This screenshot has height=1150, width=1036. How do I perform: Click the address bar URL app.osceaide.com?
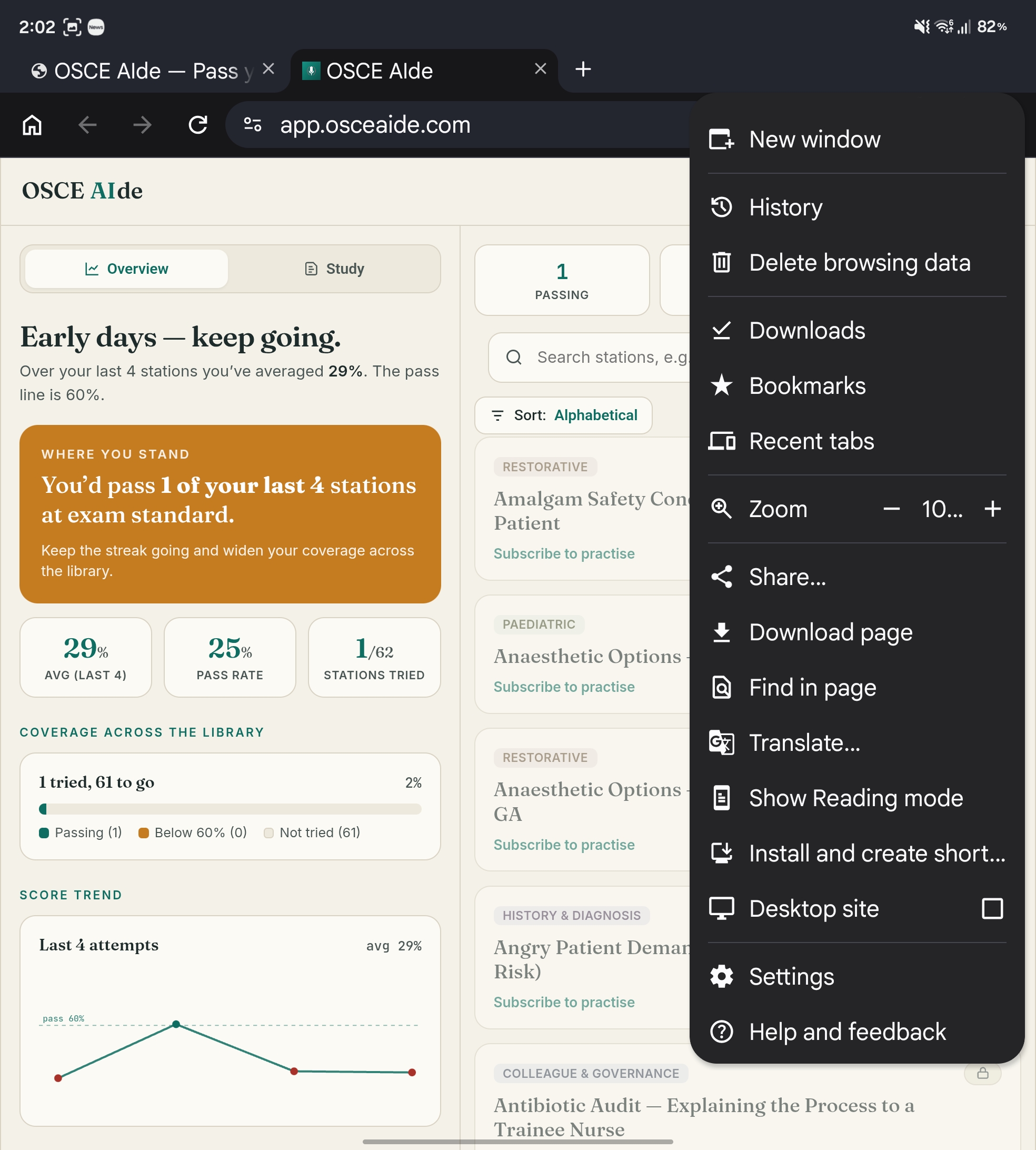375,125
